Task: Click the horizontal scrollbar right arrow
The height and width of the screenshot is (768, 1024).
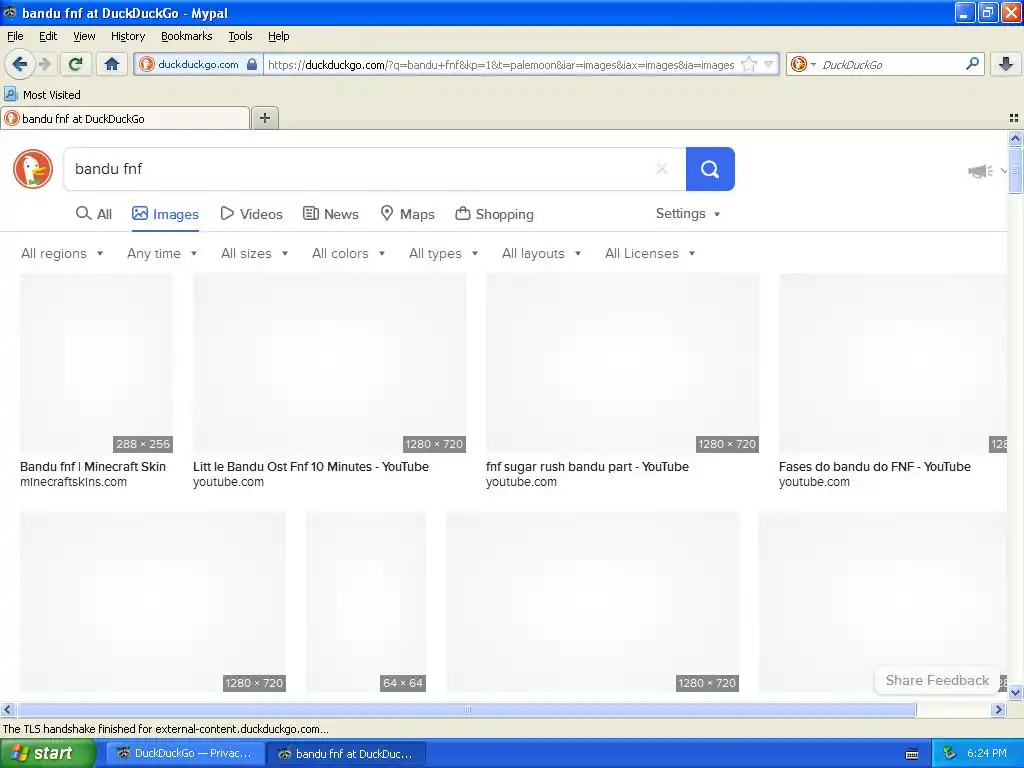Action: tap(998, 710)
